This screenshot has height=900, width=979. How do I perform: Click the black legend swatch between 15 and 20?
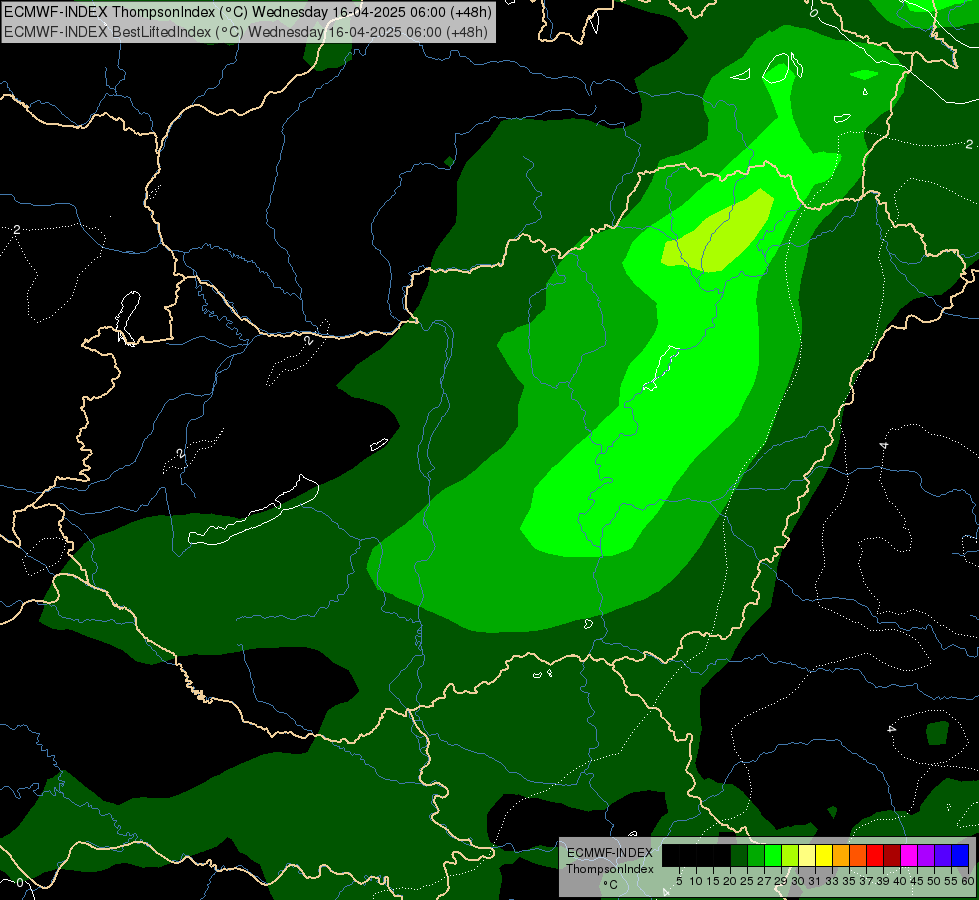[x=722, y=855]
